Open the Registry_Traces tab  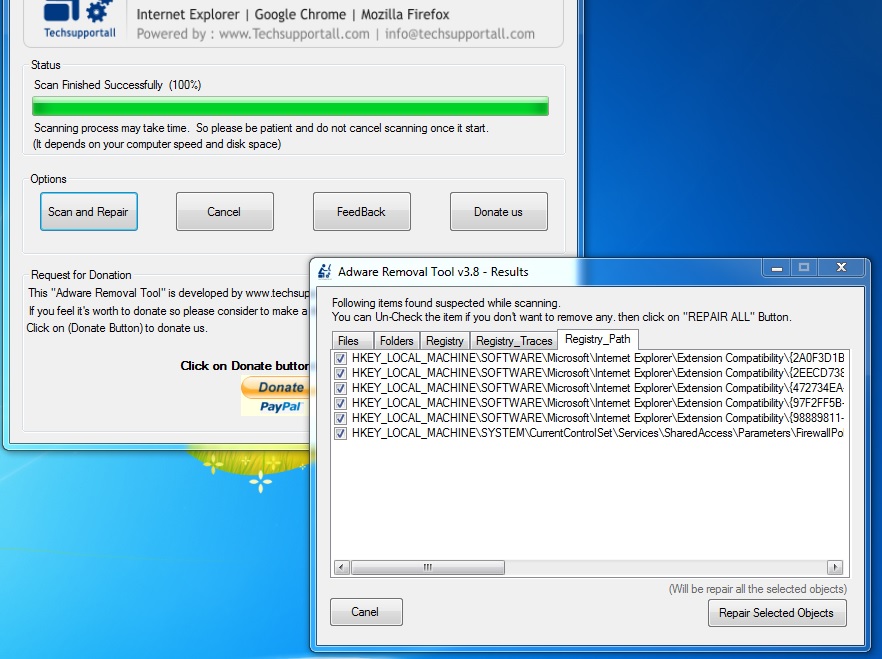[514, 341]
